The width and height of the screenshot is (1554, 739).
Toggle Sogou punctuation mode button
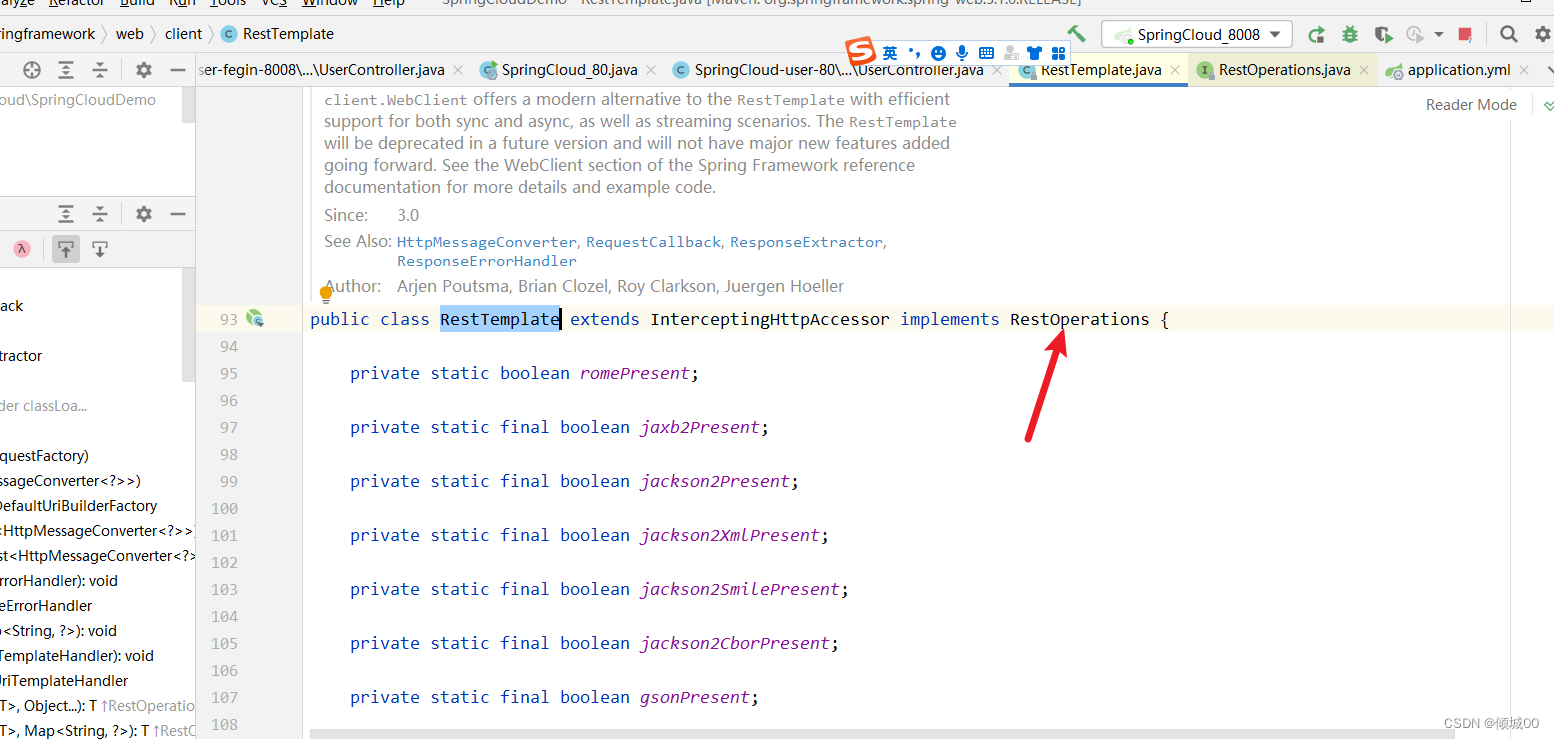point(914,53)
